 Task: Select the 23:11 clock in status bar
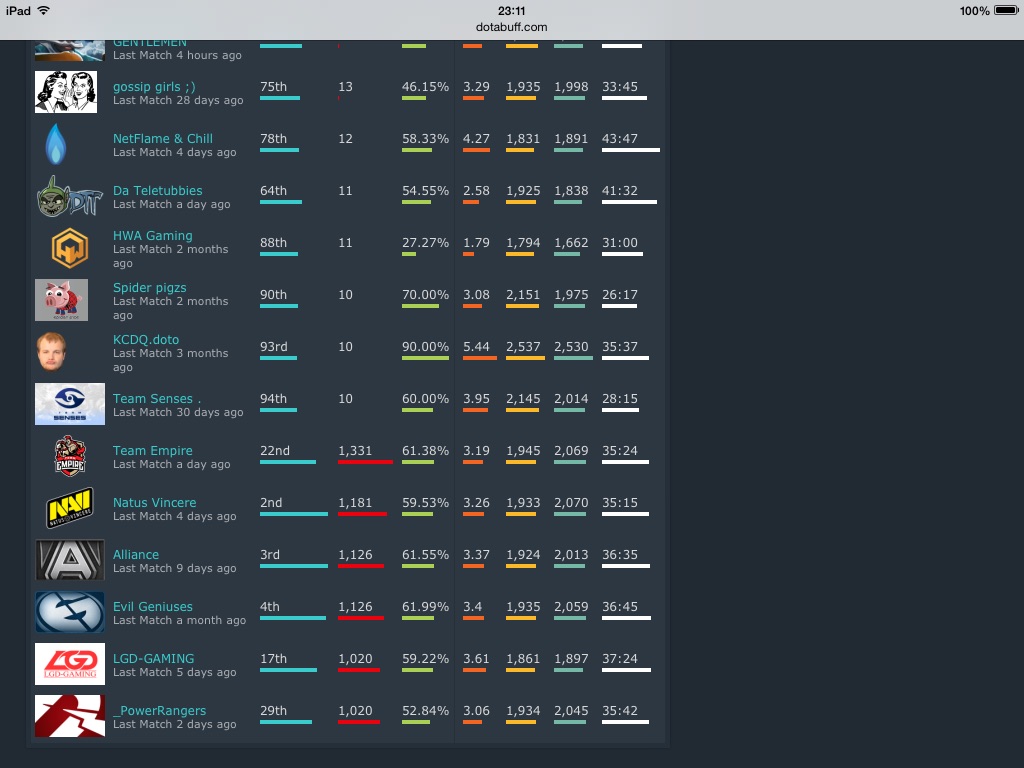pos(511,10)
